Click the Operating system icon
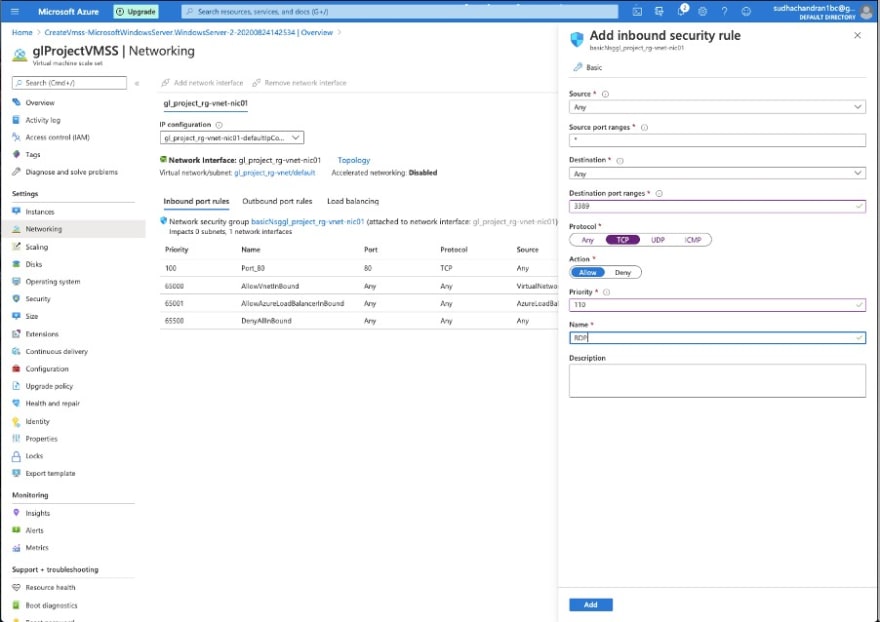 pos(16,281)
